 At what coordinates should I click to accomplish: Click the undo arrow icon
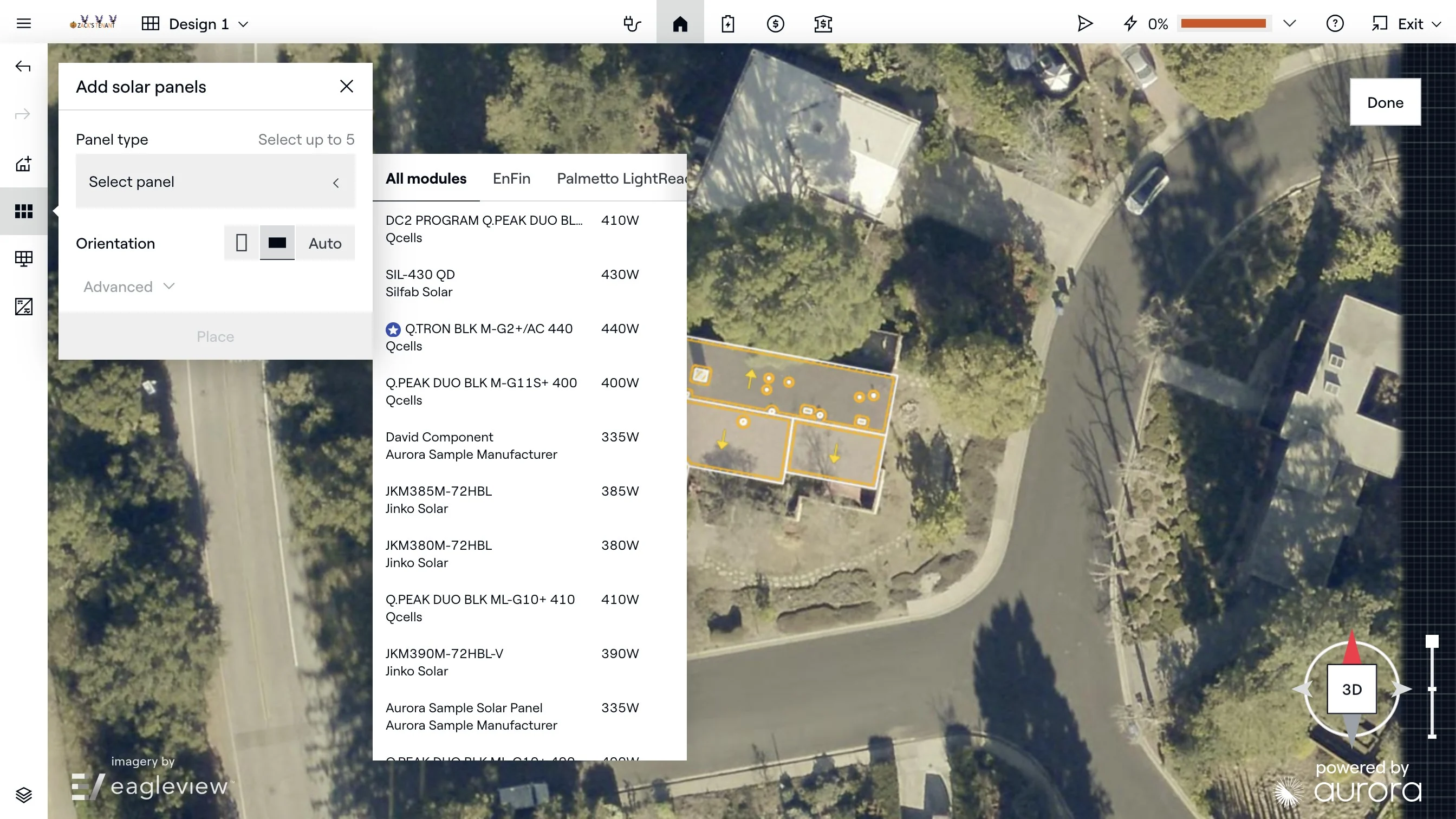23,67
